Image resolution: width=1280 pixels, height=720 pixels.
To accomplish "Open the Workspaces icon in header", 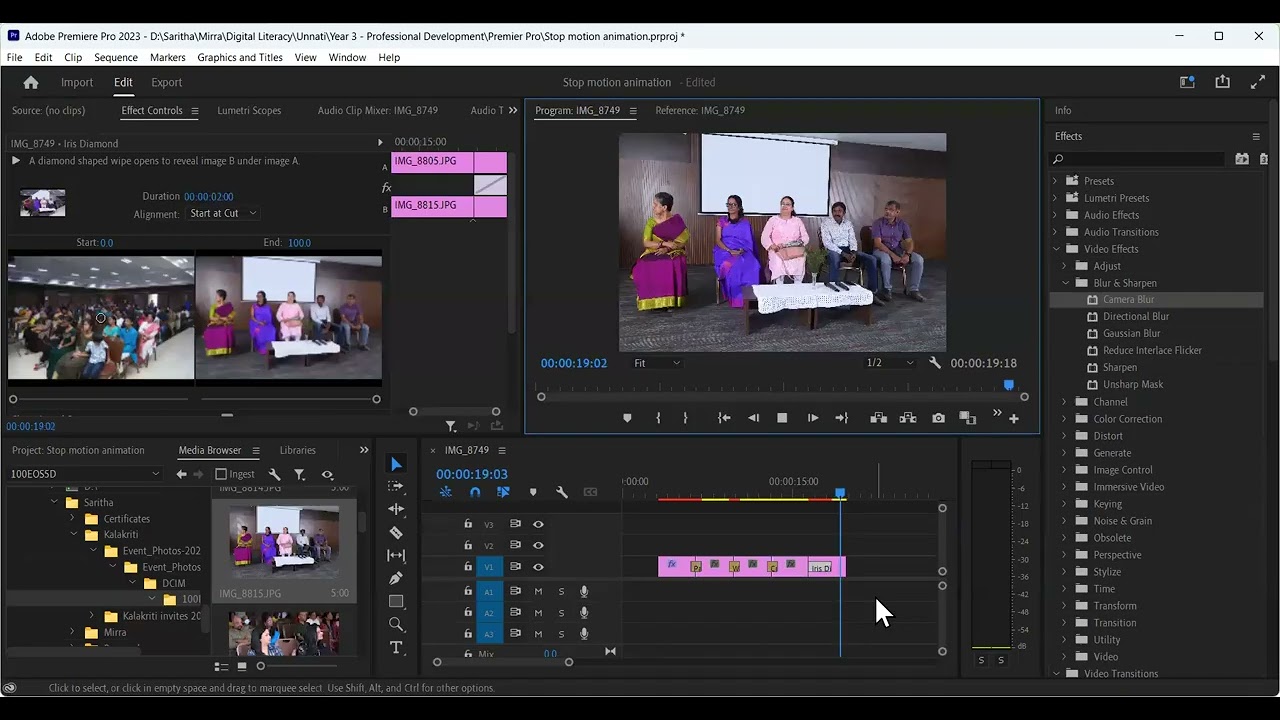I will pyautogui.click(x=1187, y=83).
